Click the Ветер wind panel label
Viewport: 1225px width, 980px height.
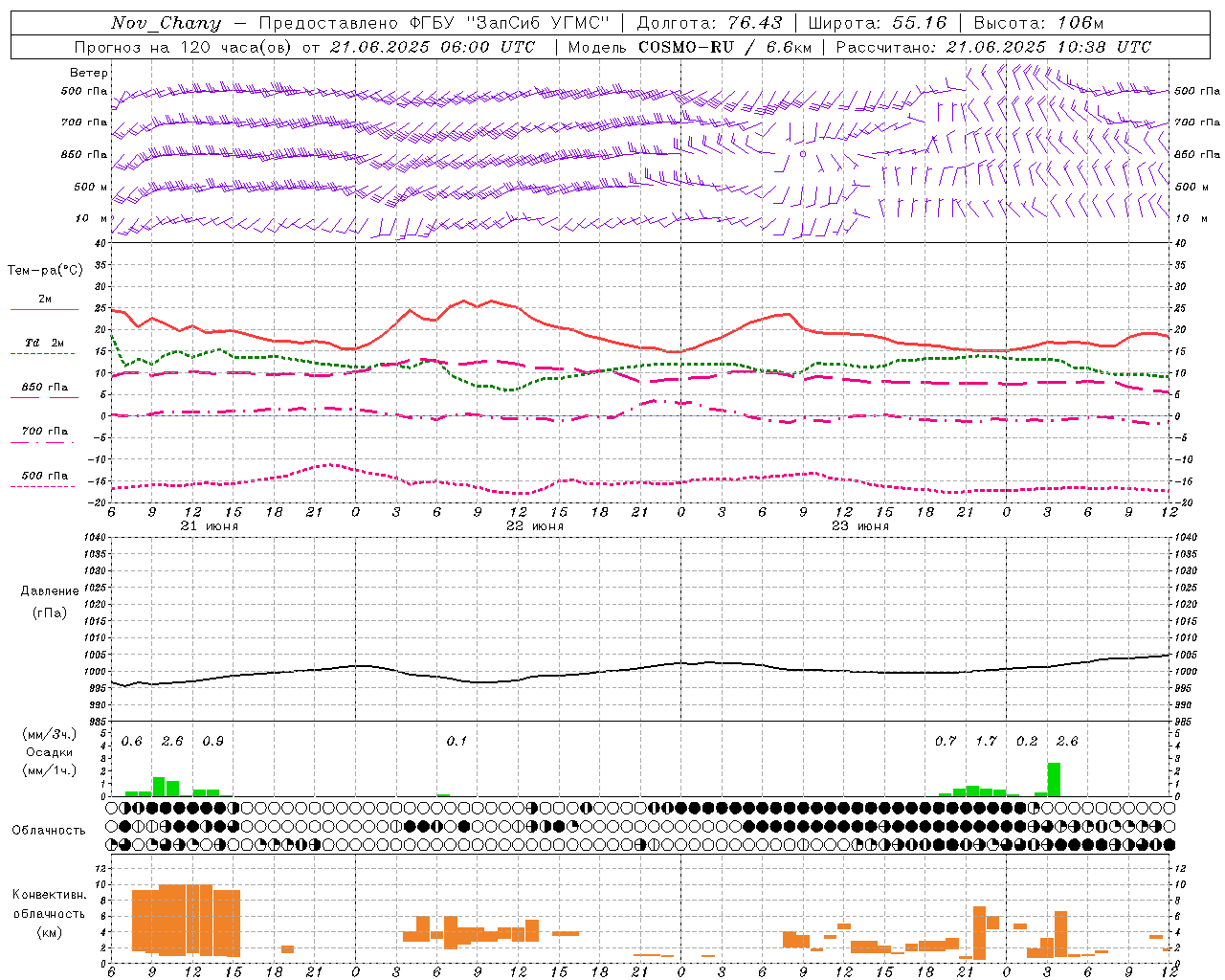coord(89,73)
